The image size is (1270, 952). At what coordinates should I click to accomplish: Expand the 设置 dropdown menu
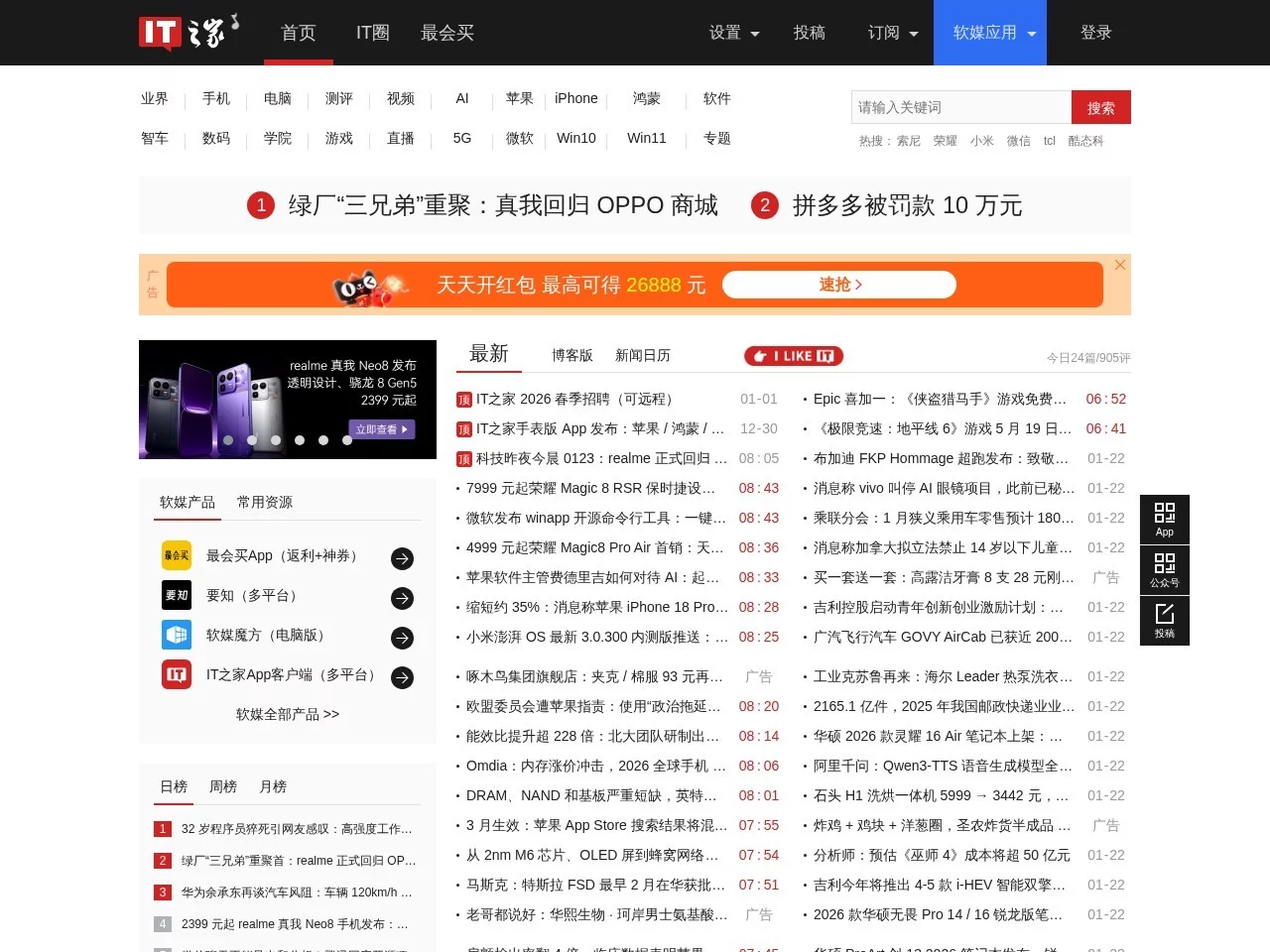pyautogui.click(x=733, y=33)
